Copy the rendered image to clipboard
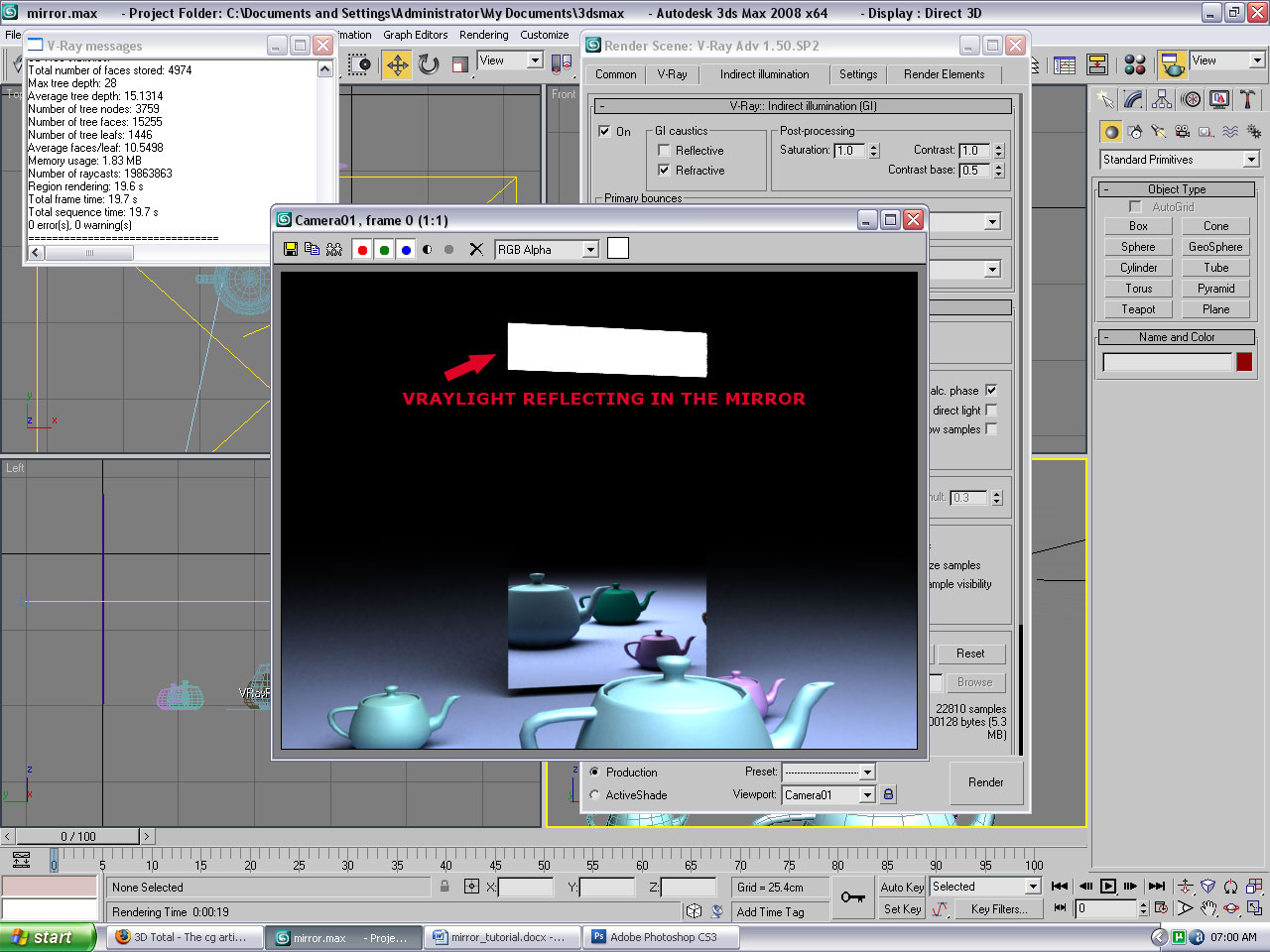The height and width of the screenshot is (952, 1270). tap(313, 249)
